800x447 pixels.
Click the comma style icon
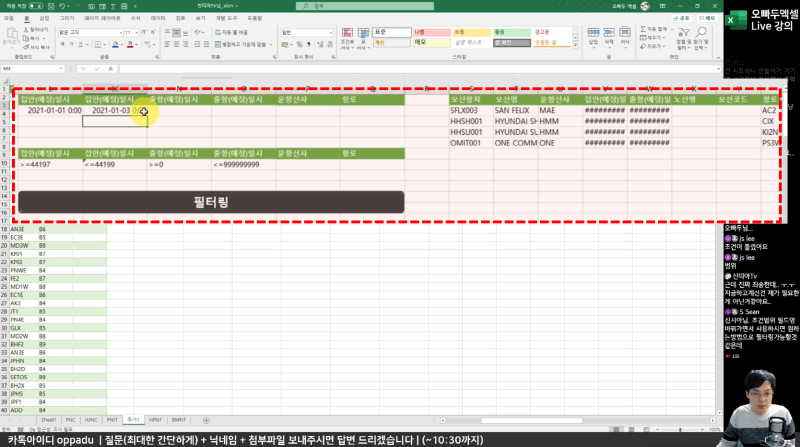[x=309, y=45]
